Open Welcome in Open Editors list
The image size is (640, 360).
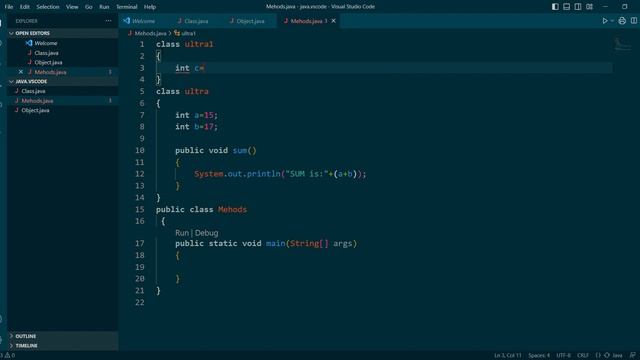click(46, 43)
